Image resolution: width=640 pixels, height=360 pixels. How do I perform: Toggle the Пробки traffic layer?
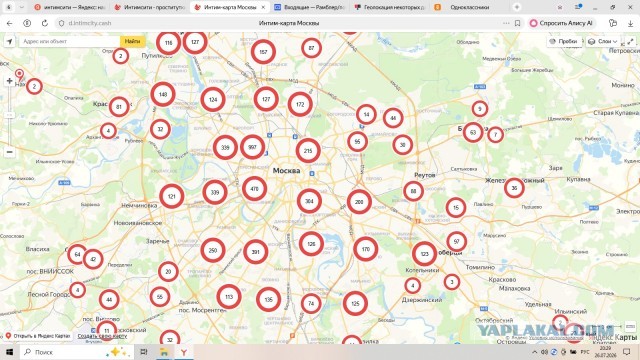564,41
